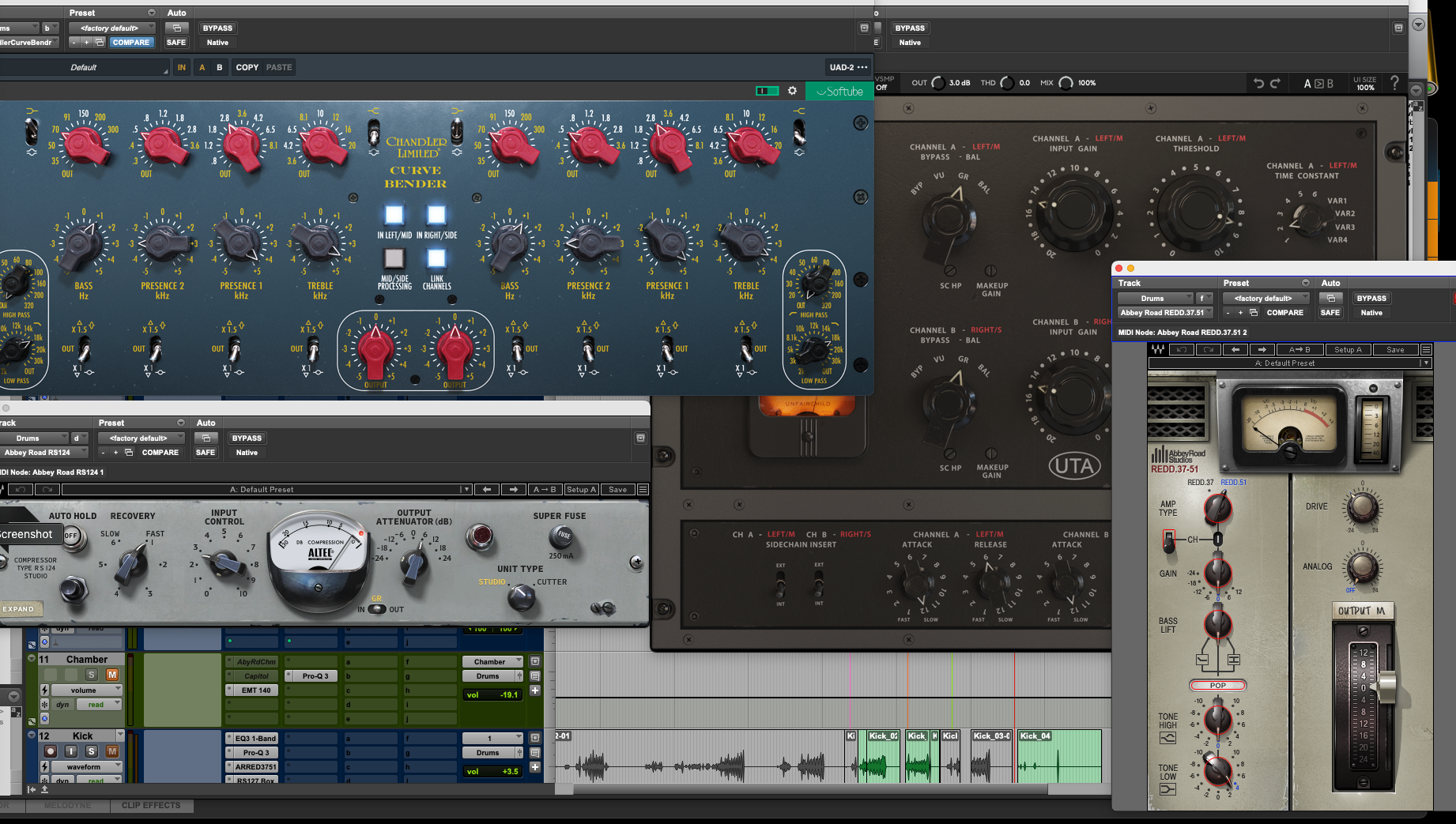The image size is (1456, 824).
Task: Click freeze snowflake icon on Chamber track
Action: pyautogui.click(x=44, y=705)
